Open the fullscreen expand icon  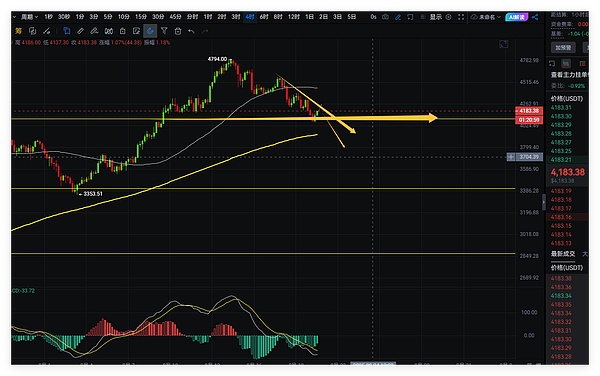coord(461,17)
